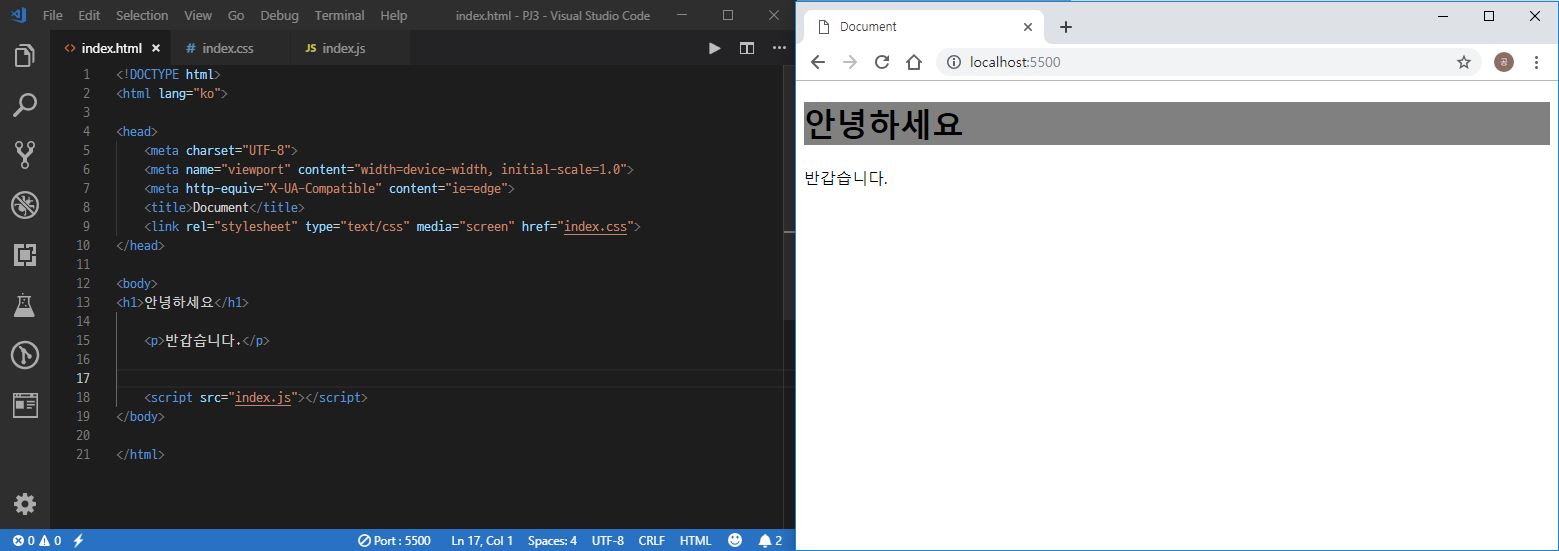Click the minimap scrollbar in editor
Viewport: 1559px width, 551px height.
tap(789, 193)
